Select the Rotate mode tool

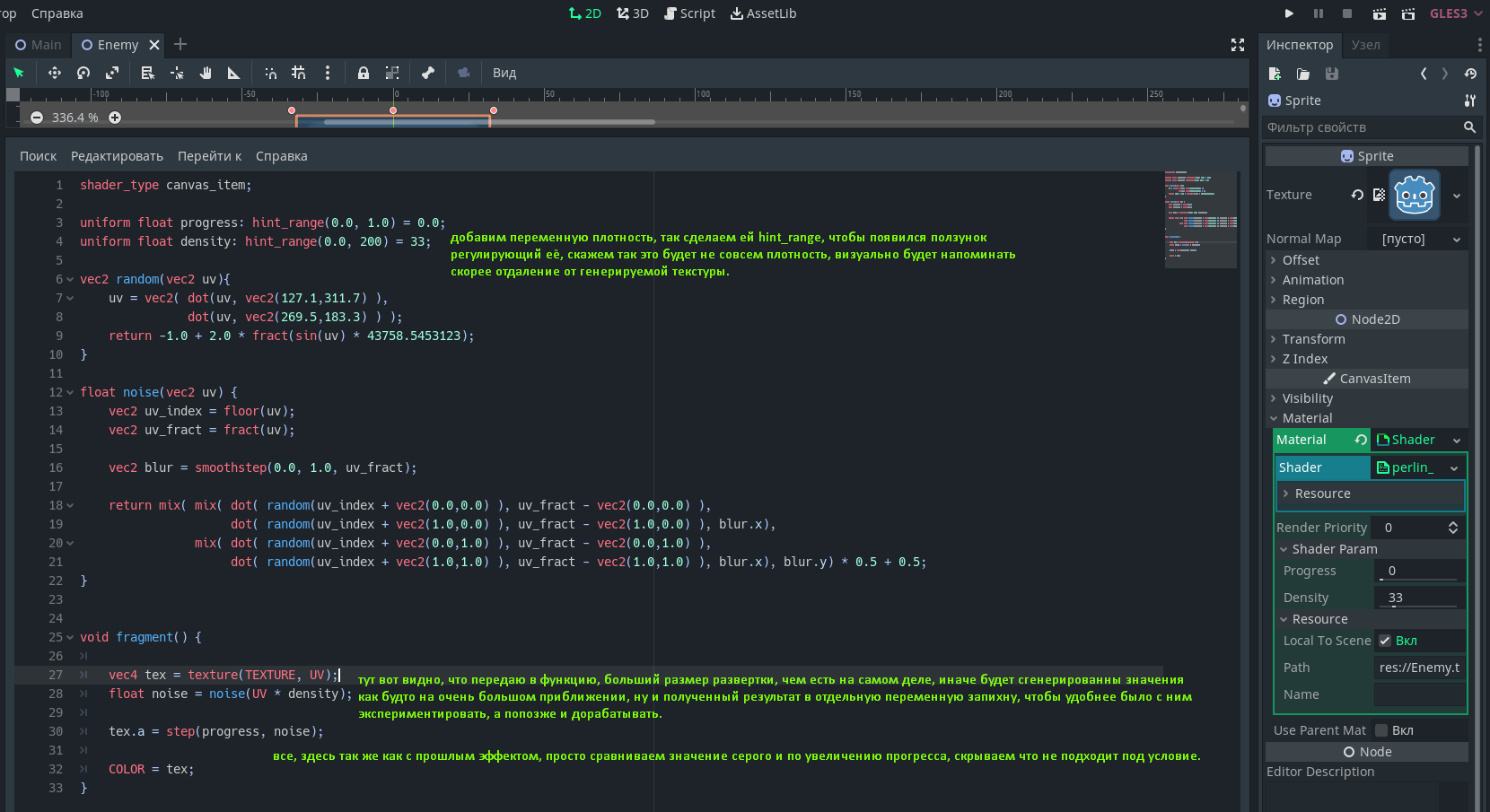point(83,73)
